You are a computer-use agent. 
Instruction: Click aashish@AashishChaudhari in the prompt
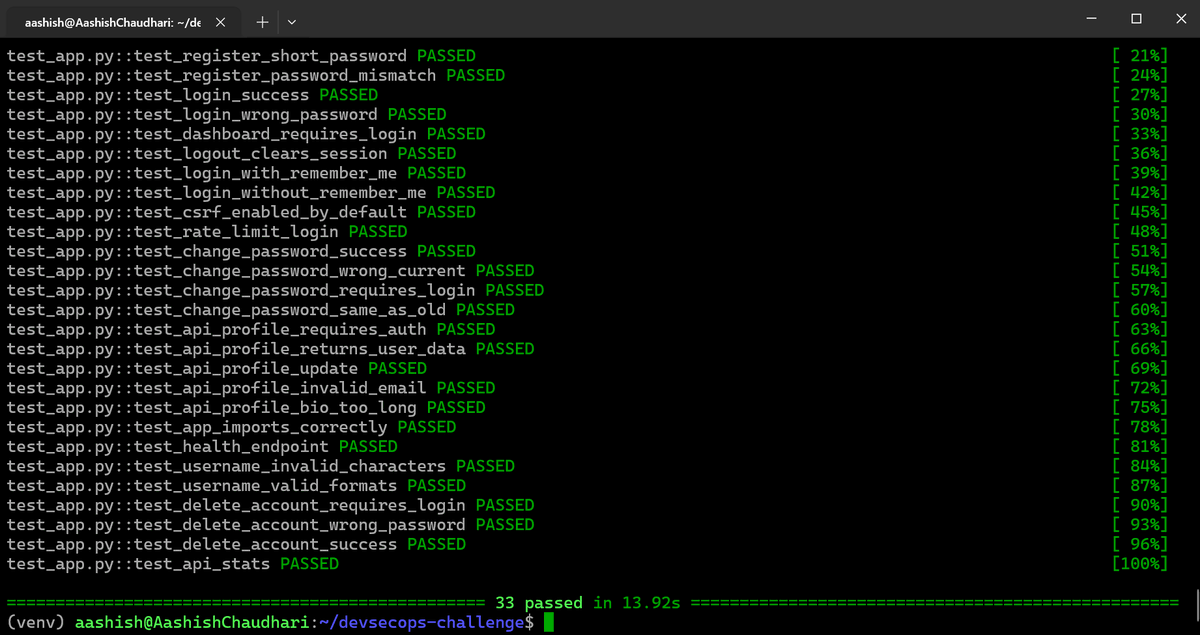coord(192,622)
